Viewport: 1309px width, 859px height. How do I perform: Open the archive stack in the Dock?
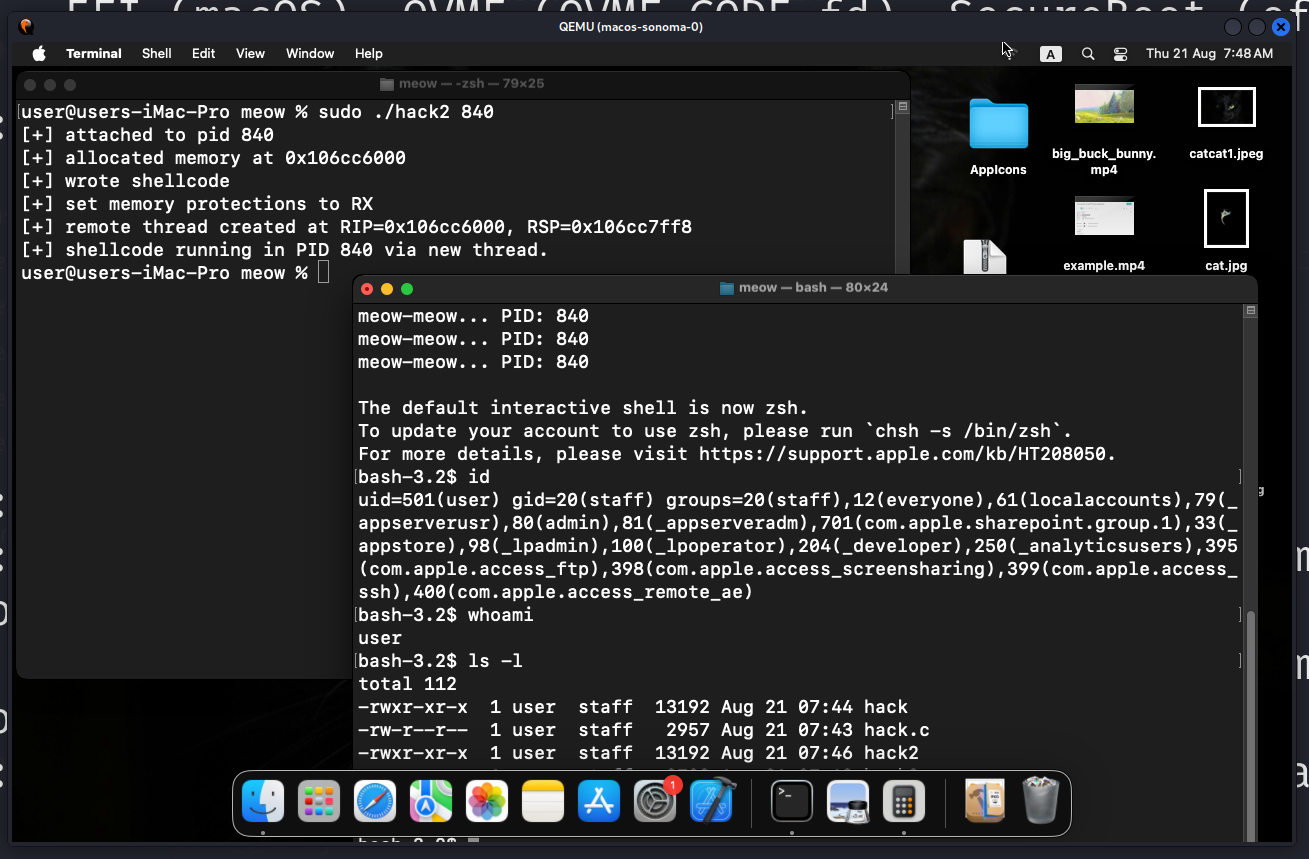(984, 802)
